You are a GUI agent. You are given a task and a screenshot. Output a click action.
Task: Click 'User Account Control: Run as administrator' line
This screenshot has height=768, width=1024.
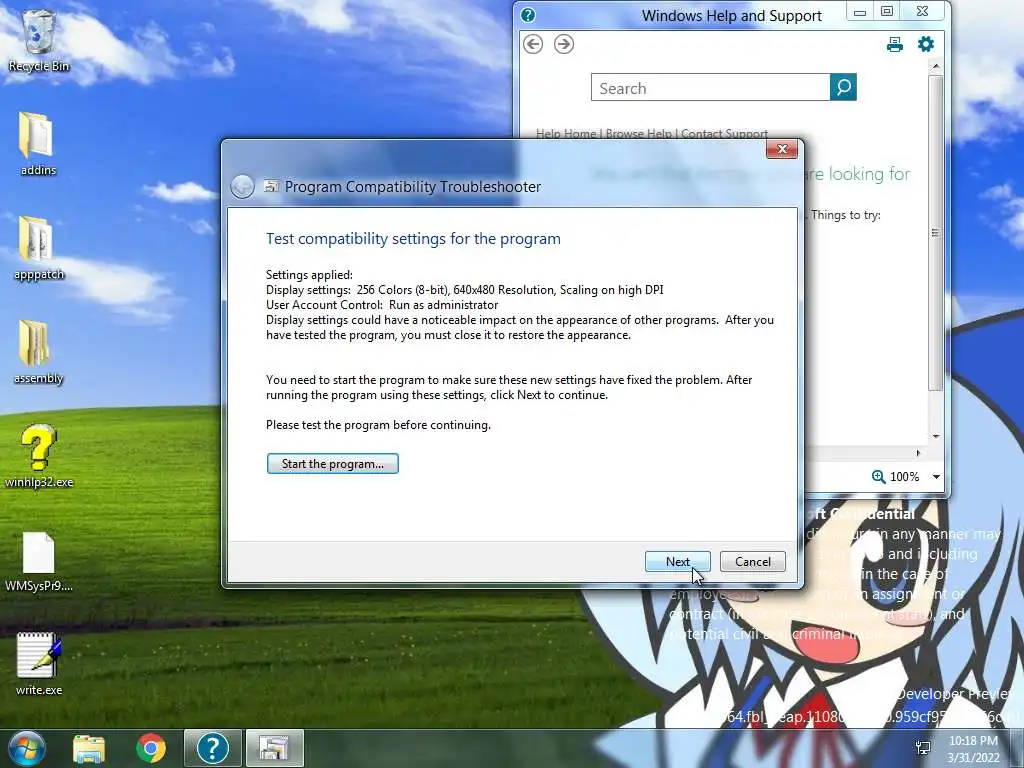click(382, 305)
